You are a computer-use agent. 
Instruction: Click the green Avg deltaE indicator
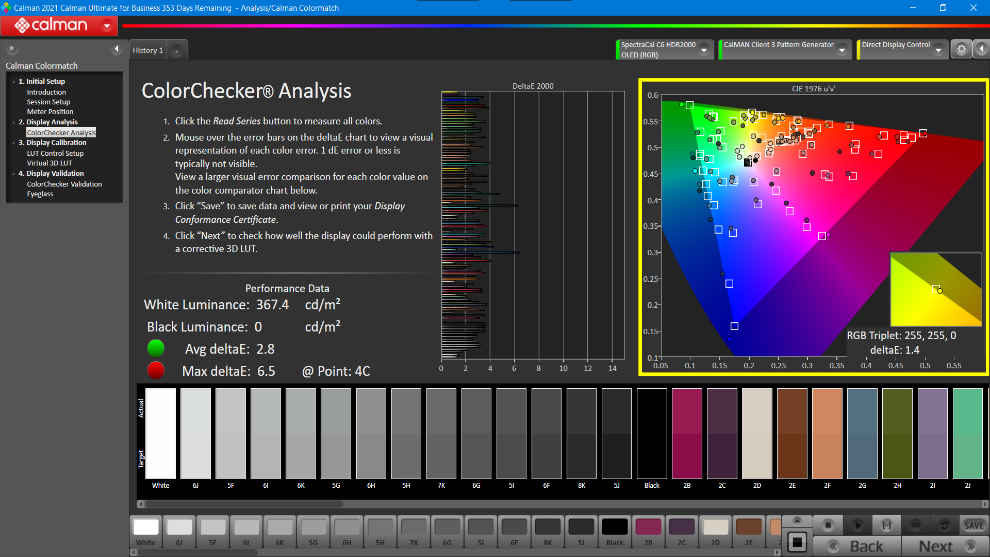click(x=155, y=348)
